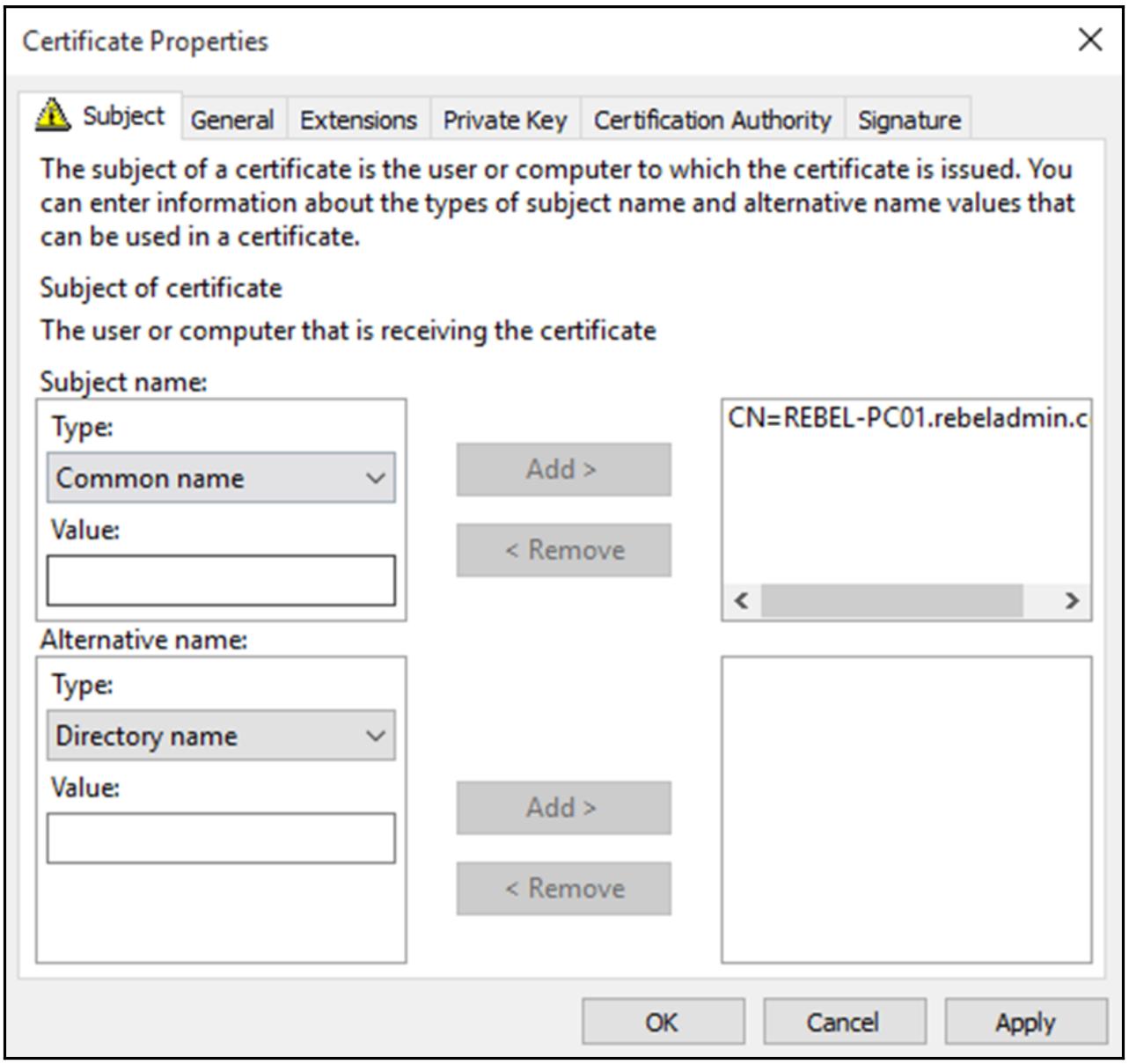Switch to the General tab
Viewport: 1129px width, 1064px height.
(x=232, y=121)
